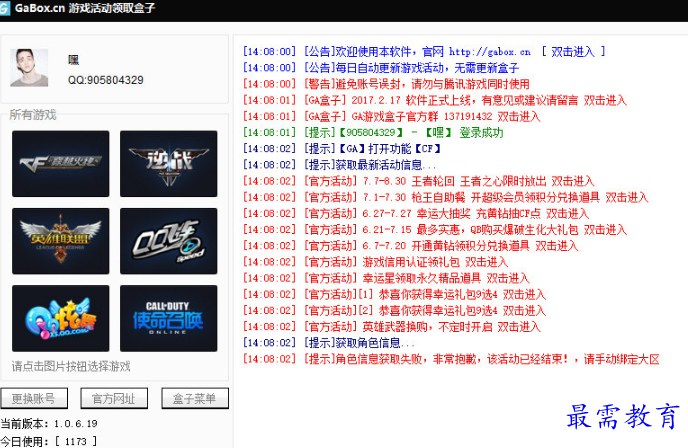
Task: Select warning line 避免账号误封
Action: point(386,84)
